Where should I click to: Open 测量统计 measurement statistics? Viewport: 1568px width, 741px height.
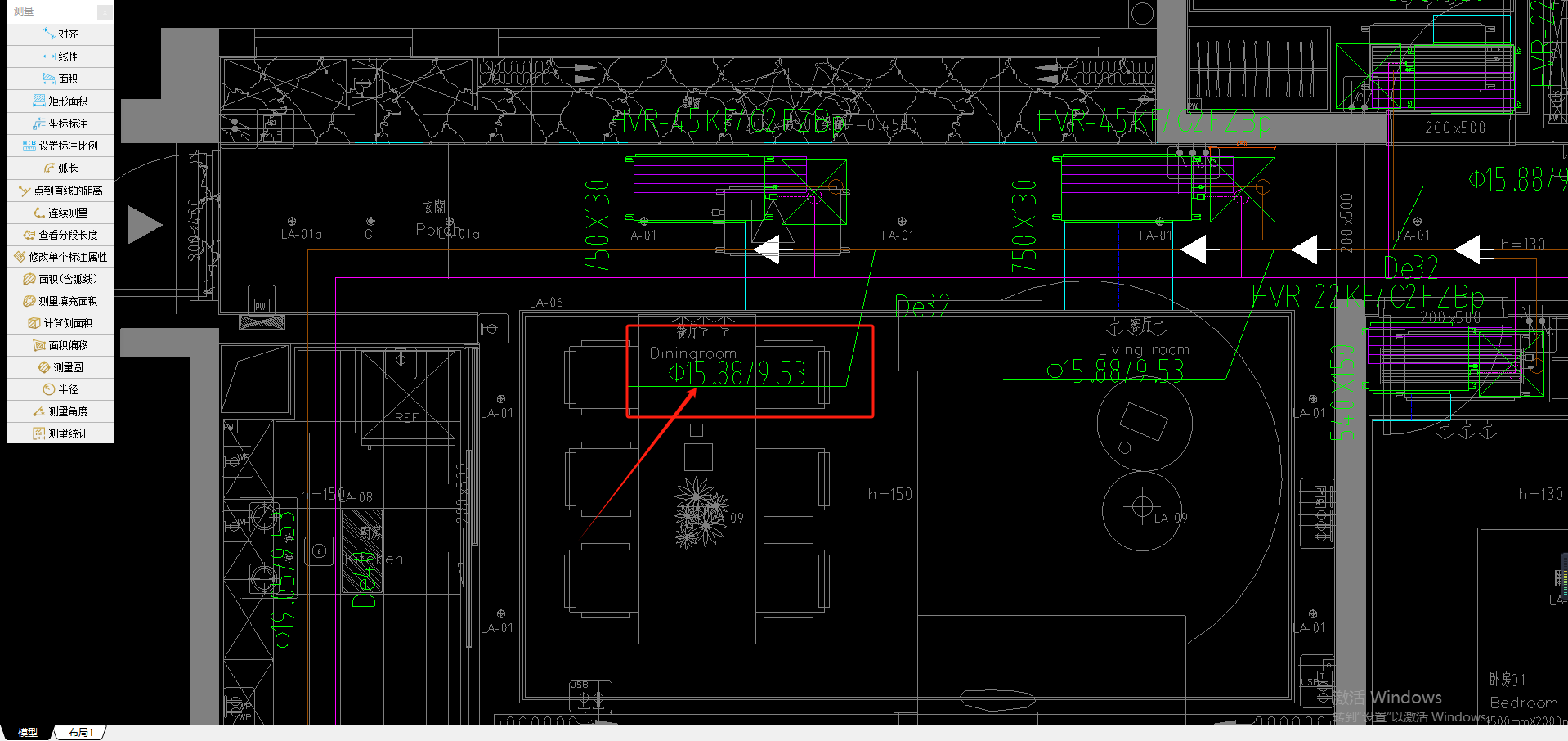pyautogui.click(x=60, y=433)
